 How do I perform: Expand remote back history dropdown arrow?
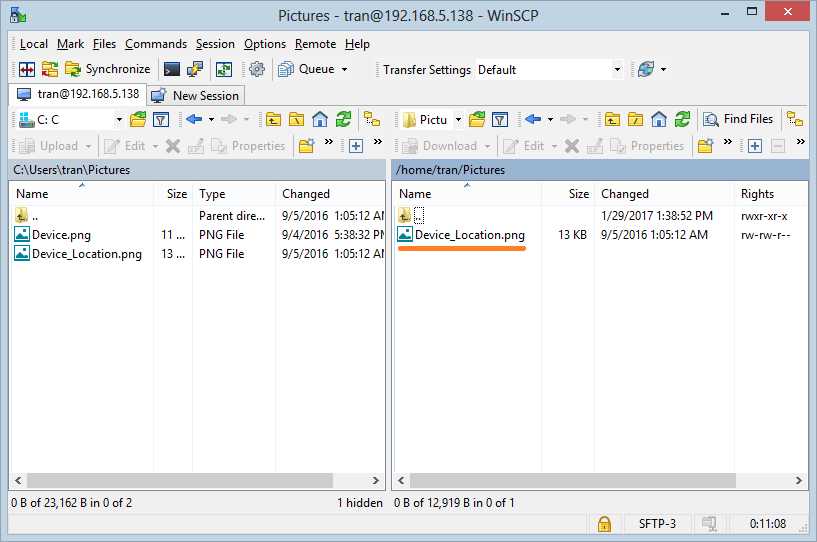point(550,120)
